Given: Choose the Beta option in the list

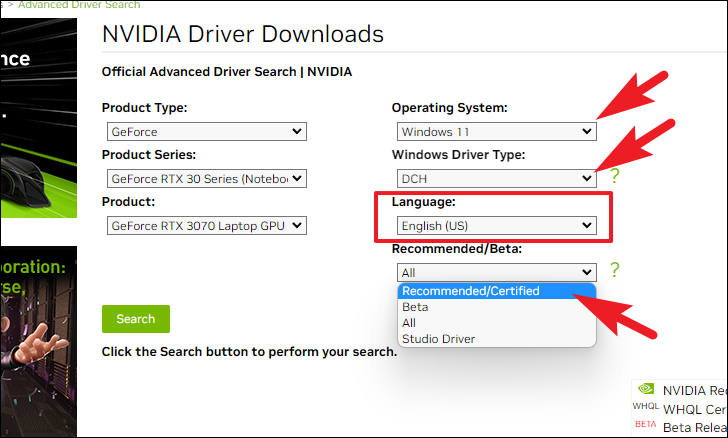Looking at the screenshot, I should coord(496,307).
